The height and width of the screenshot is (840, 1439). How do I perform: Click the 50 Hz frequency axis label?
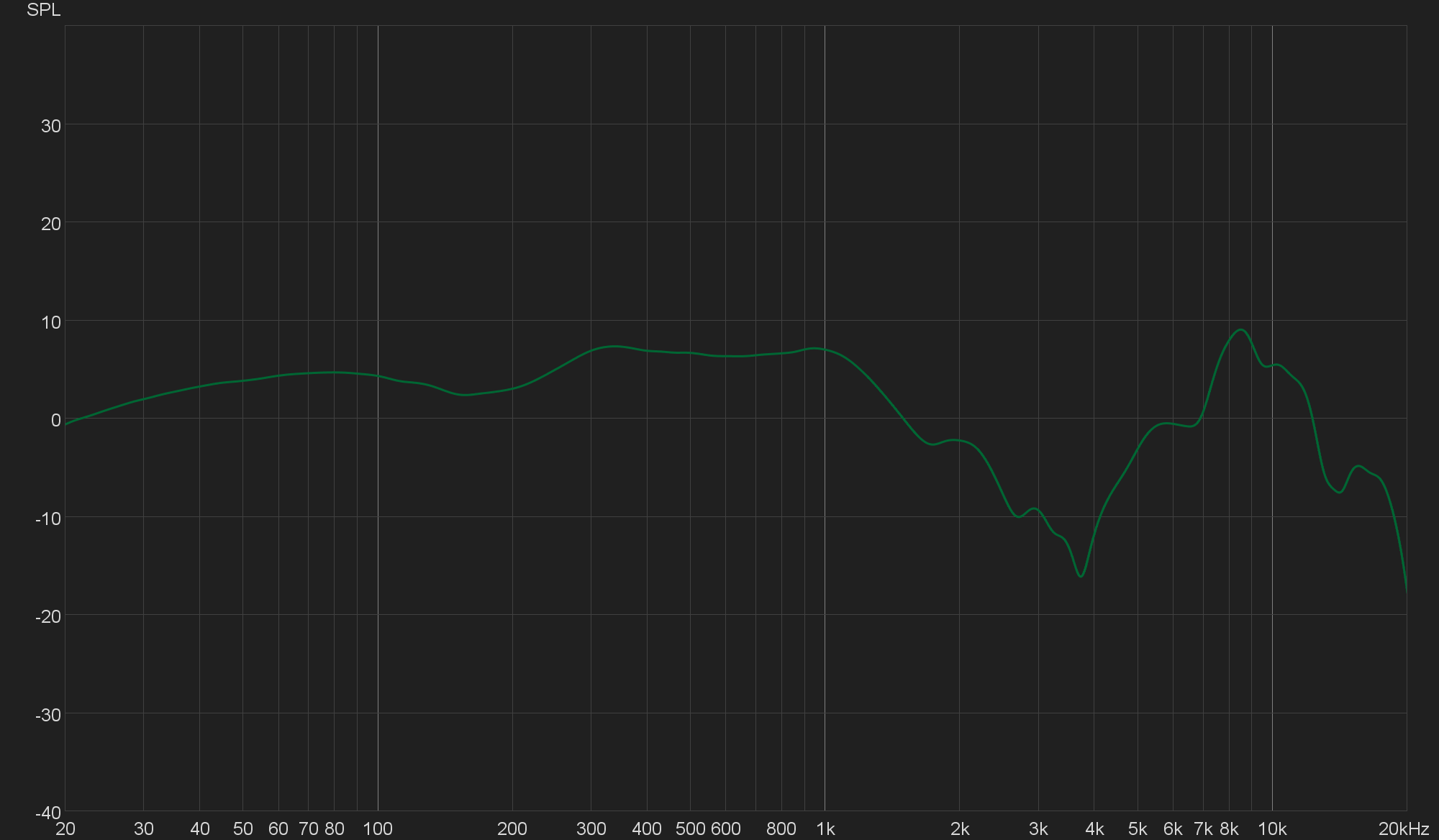243,829
